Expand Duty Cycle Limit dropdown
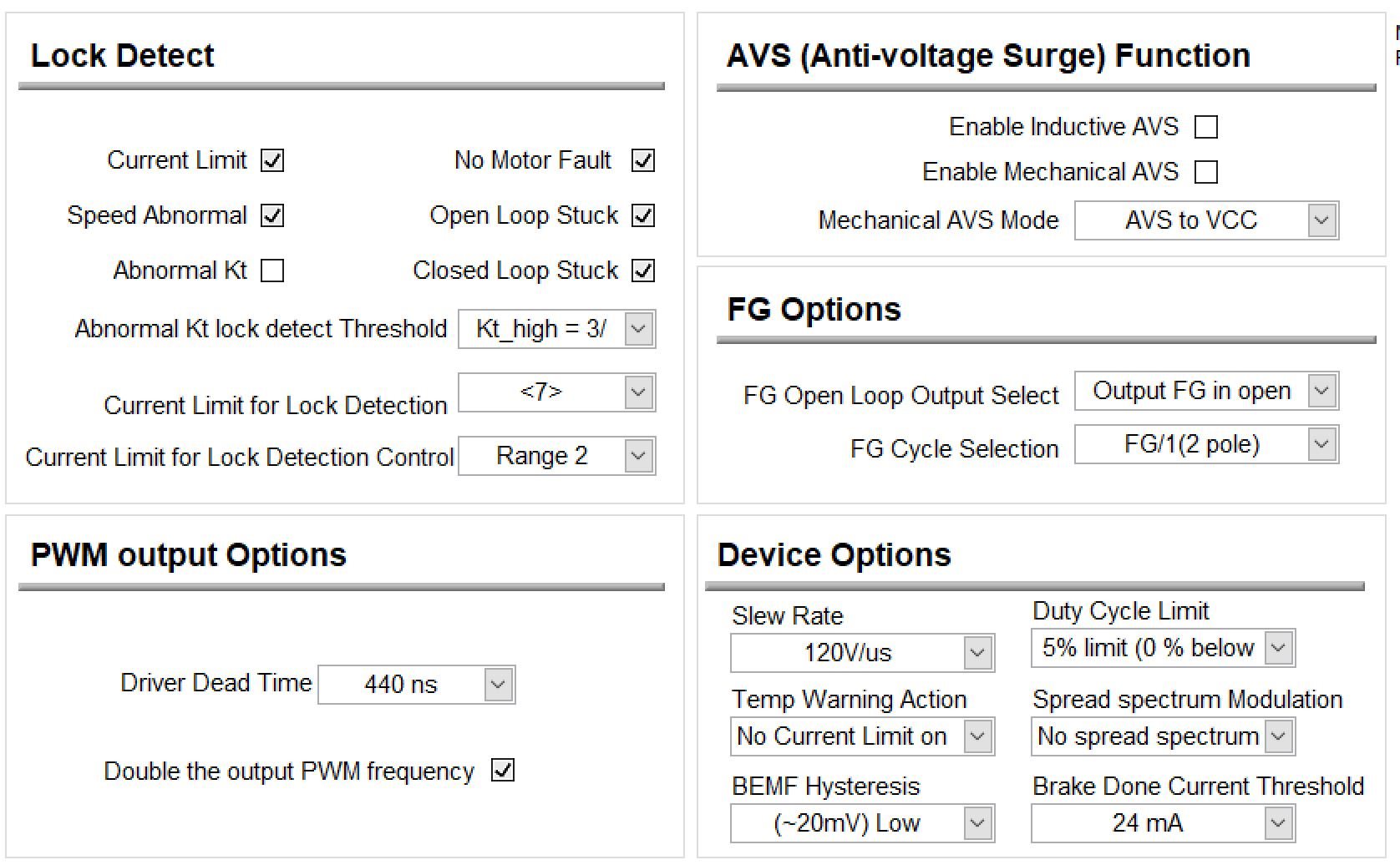Image resolution: width=1400 pixels, height=865 pixels. tap(1164, 648)
